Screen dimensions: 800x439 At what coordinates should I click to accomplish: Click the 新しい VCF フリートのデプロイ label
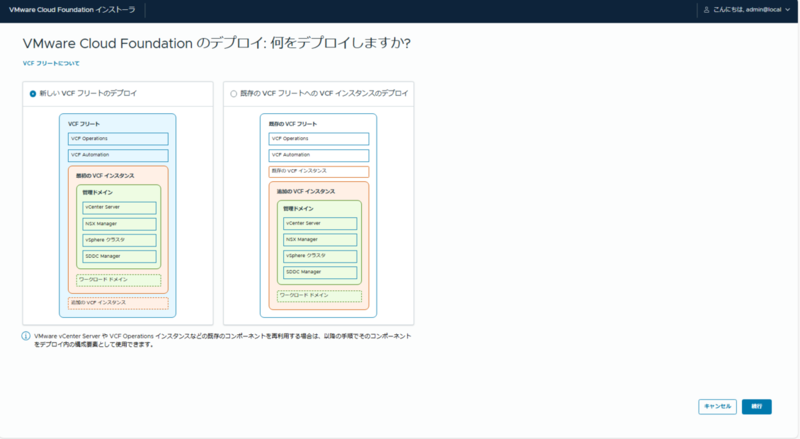[x=88, y=93]
